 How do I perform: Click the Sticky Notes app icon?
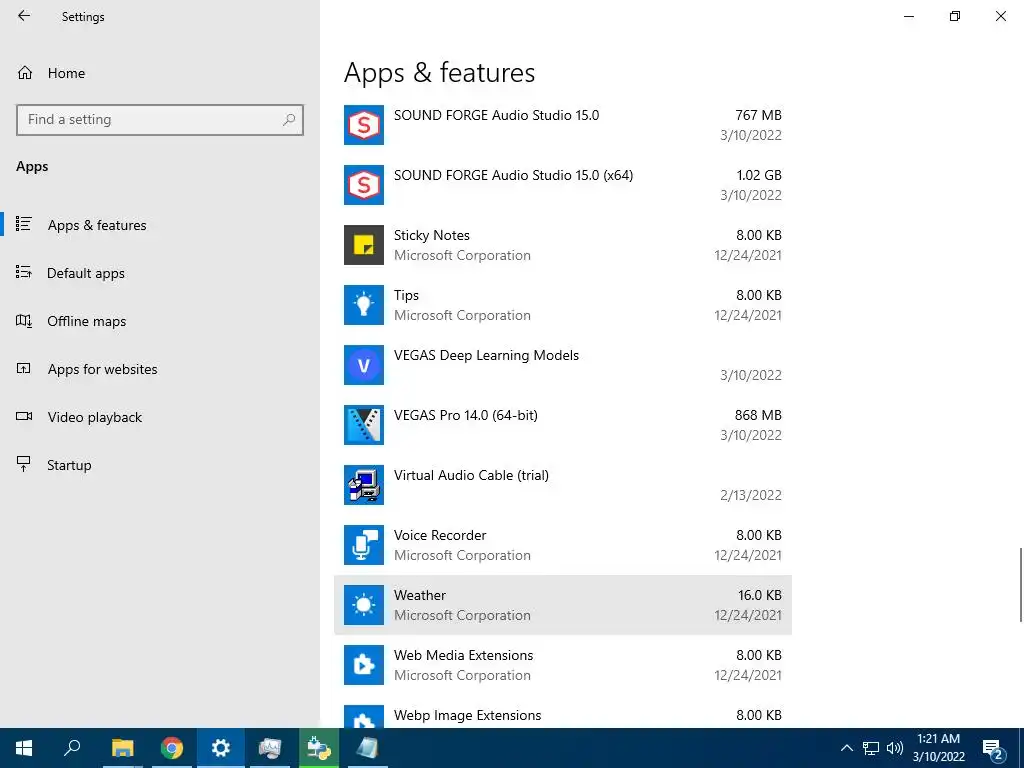[x=364, y=245]
